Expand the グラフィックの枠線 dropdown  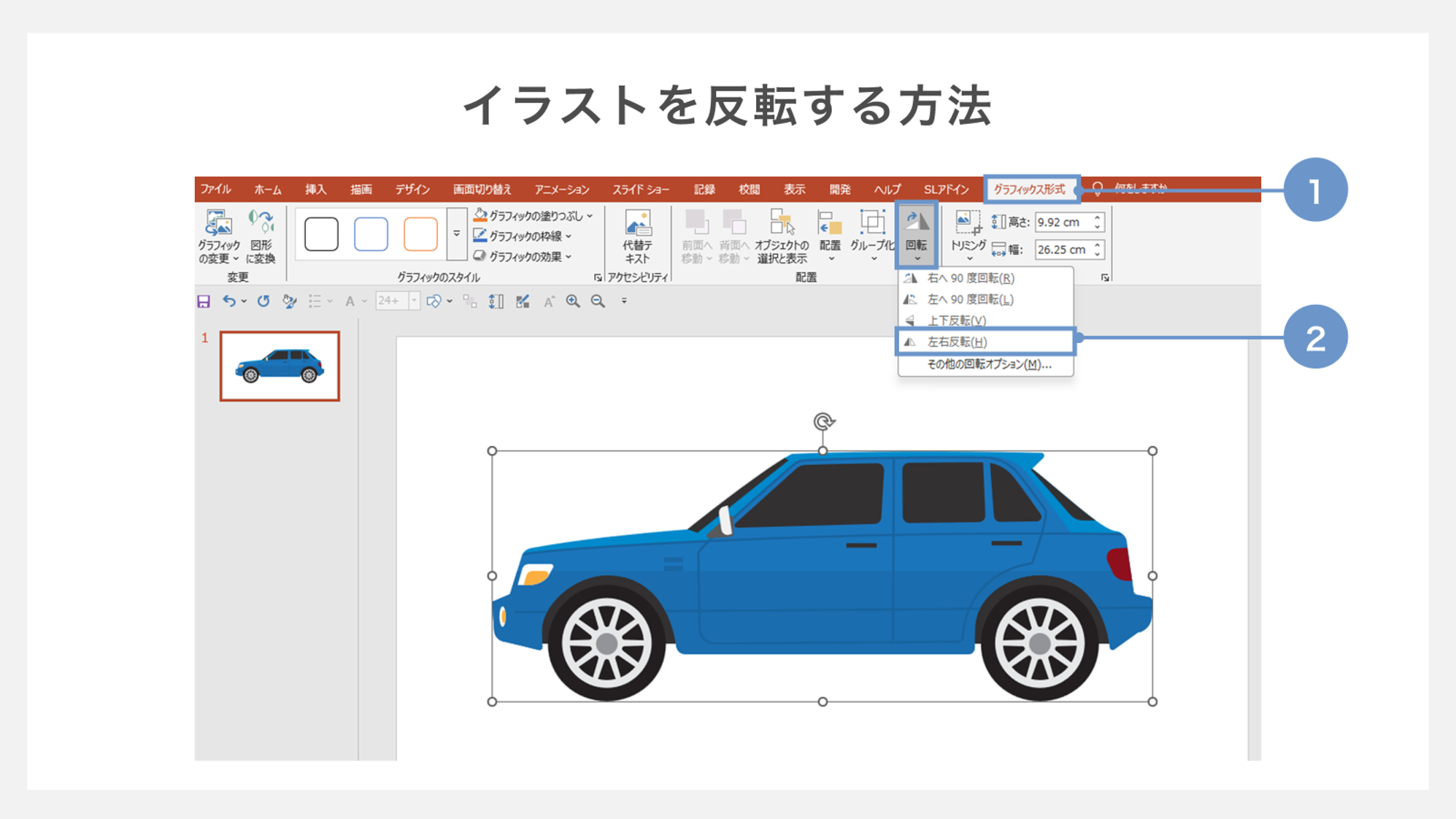568,237
